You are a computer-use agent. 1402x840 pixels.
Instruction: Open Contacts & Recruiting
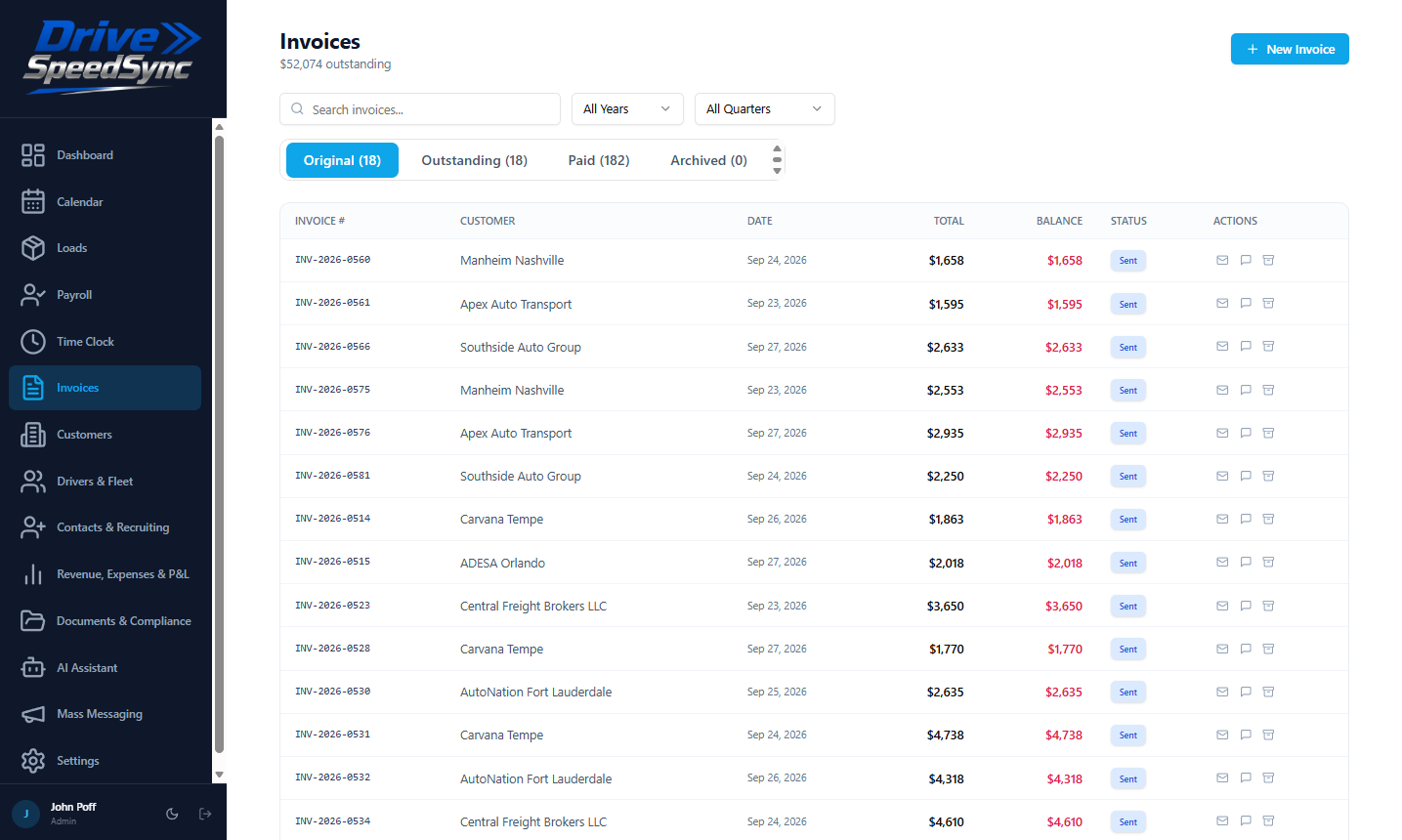pyautogui.click(x=105, y=527)
